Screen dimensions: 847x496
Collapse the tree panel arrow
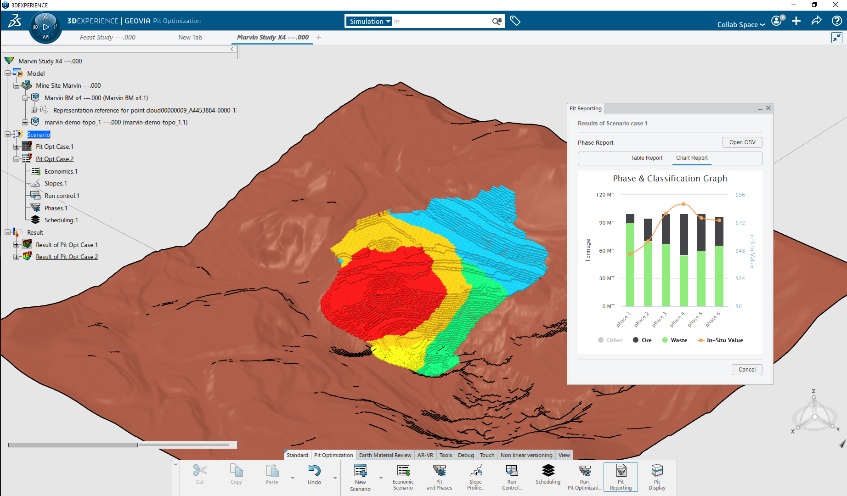pos(232,49)
